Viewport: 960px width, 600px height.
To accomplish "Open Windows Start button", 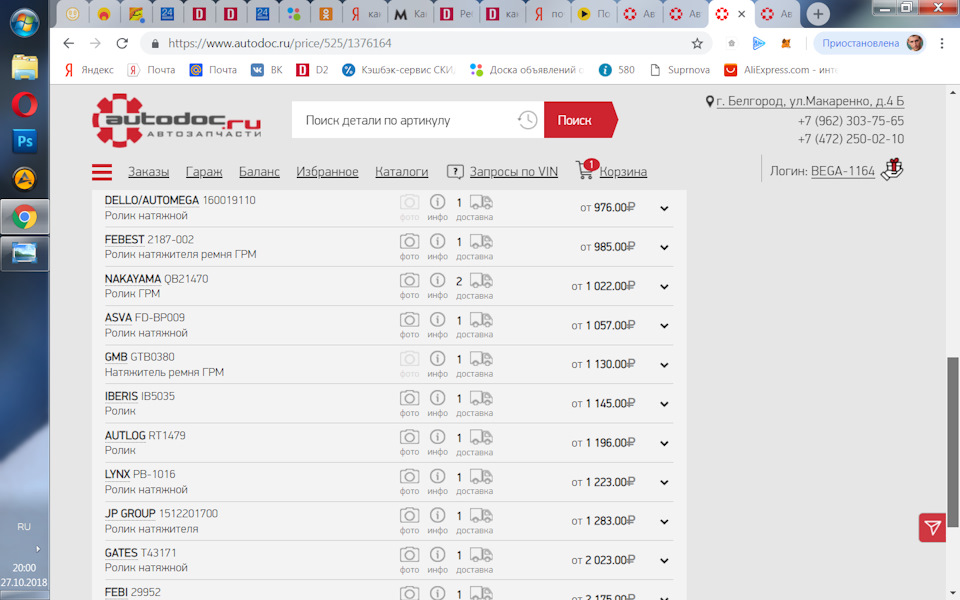I will (x=24, y=23).
